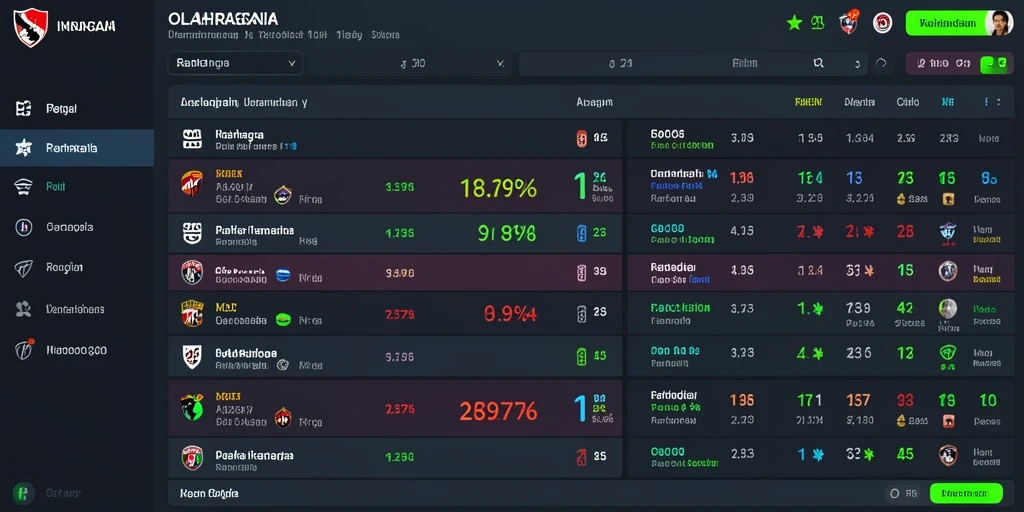
Task: Click the white mask icon in 1.236 row
Action: (192, 232)
